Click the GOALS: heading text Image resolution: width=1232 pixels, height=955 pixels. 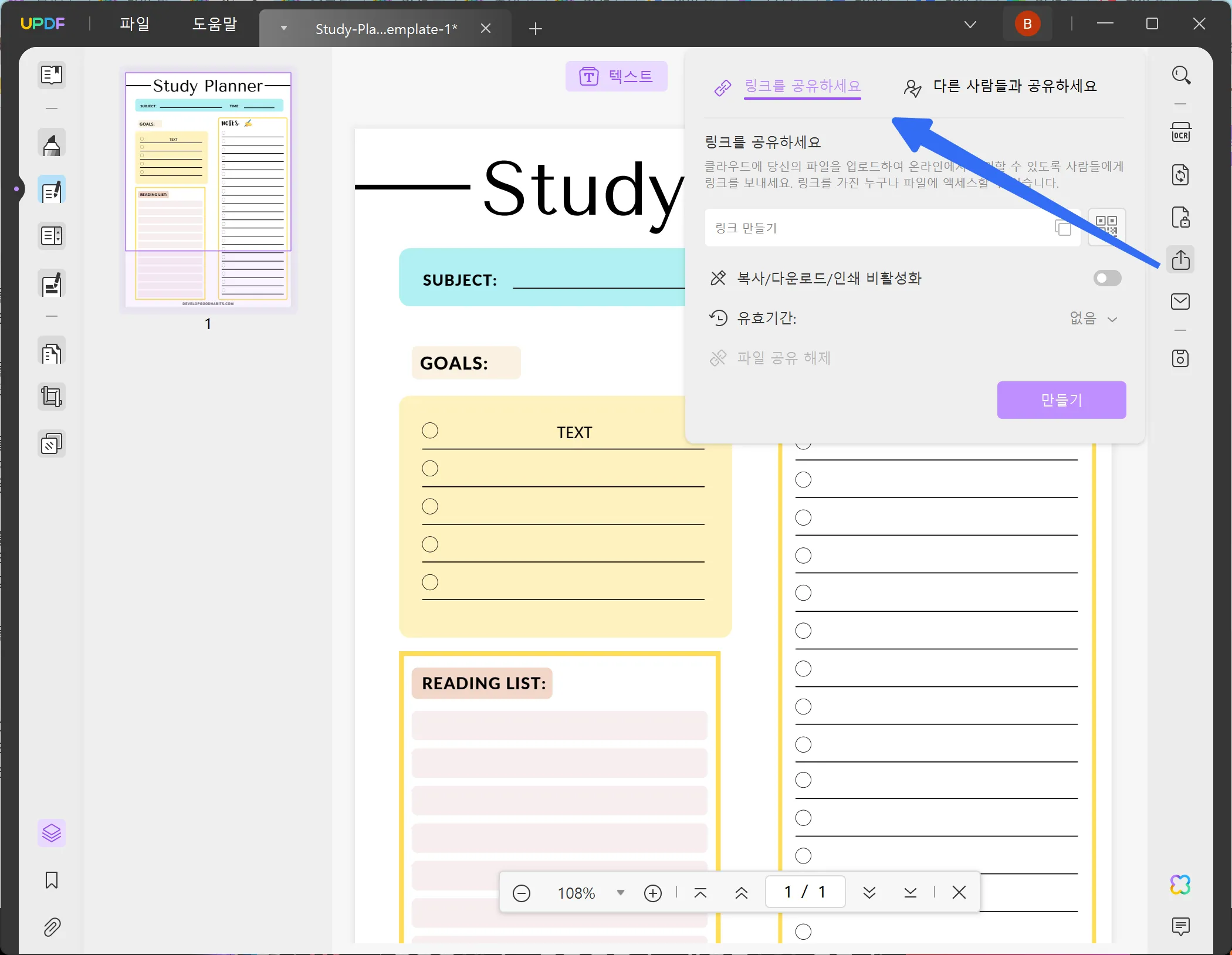pos(454,363)
